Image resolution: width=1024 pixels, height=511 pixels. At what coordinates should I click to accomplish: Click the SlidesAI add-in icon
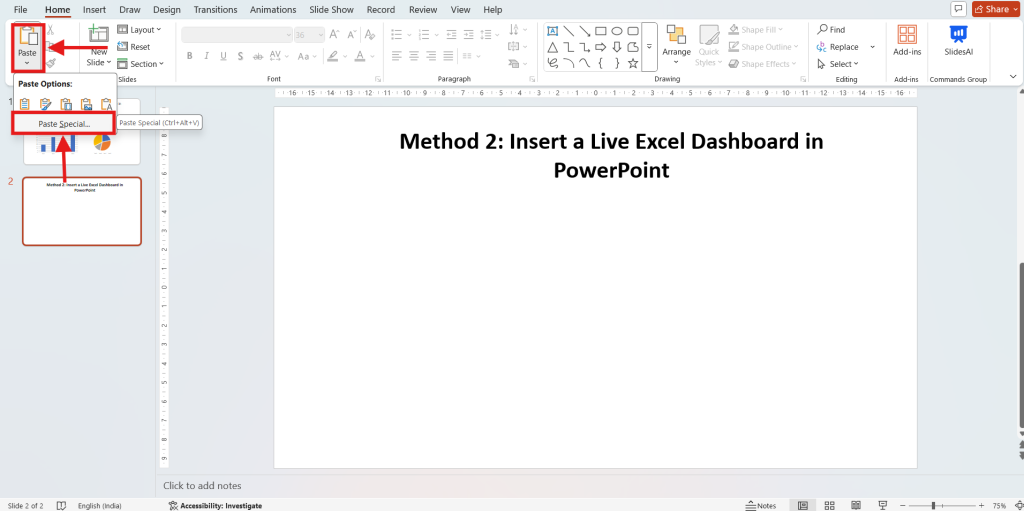pyautogui.click(x=957, y=41)
